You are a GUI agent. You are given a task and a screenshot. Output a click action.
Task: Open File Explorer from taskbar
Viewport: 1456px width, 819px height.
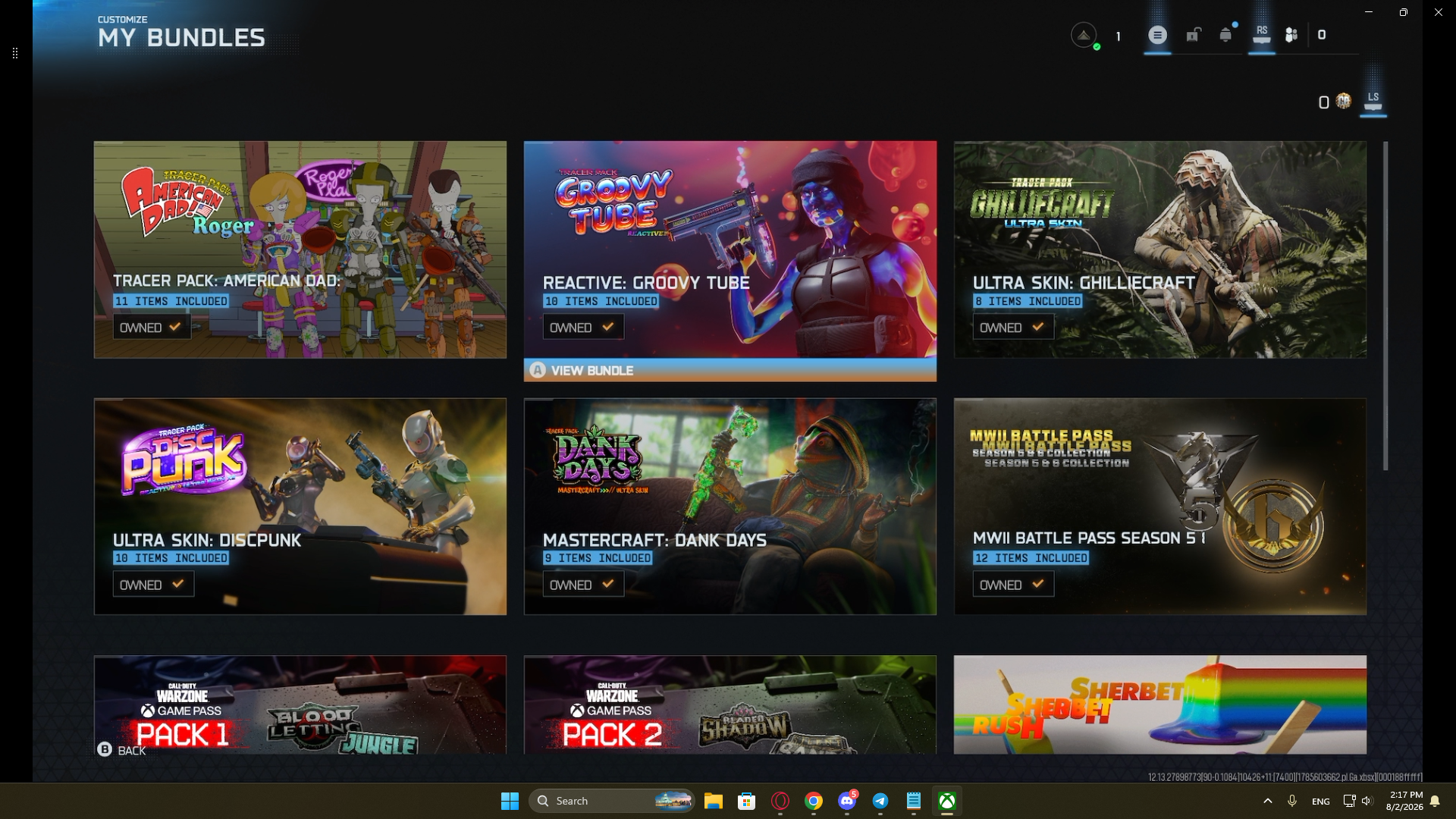(713, 801)
